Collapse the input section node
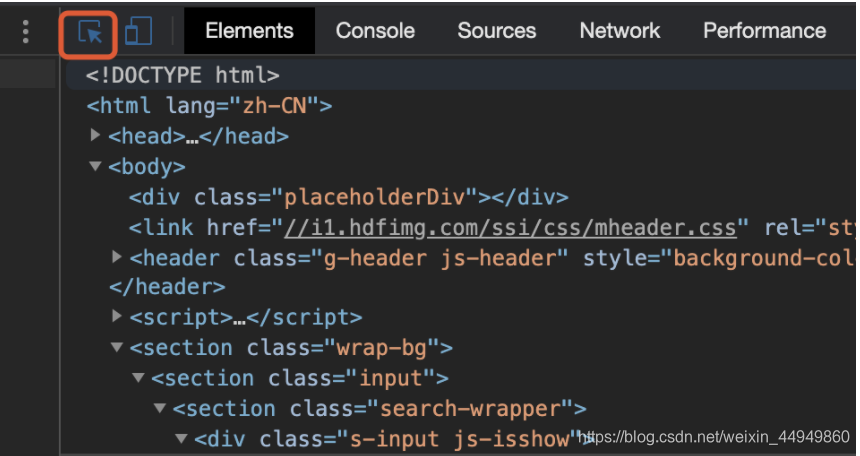Viewport: 860px width, 456px height. (138, 378)
